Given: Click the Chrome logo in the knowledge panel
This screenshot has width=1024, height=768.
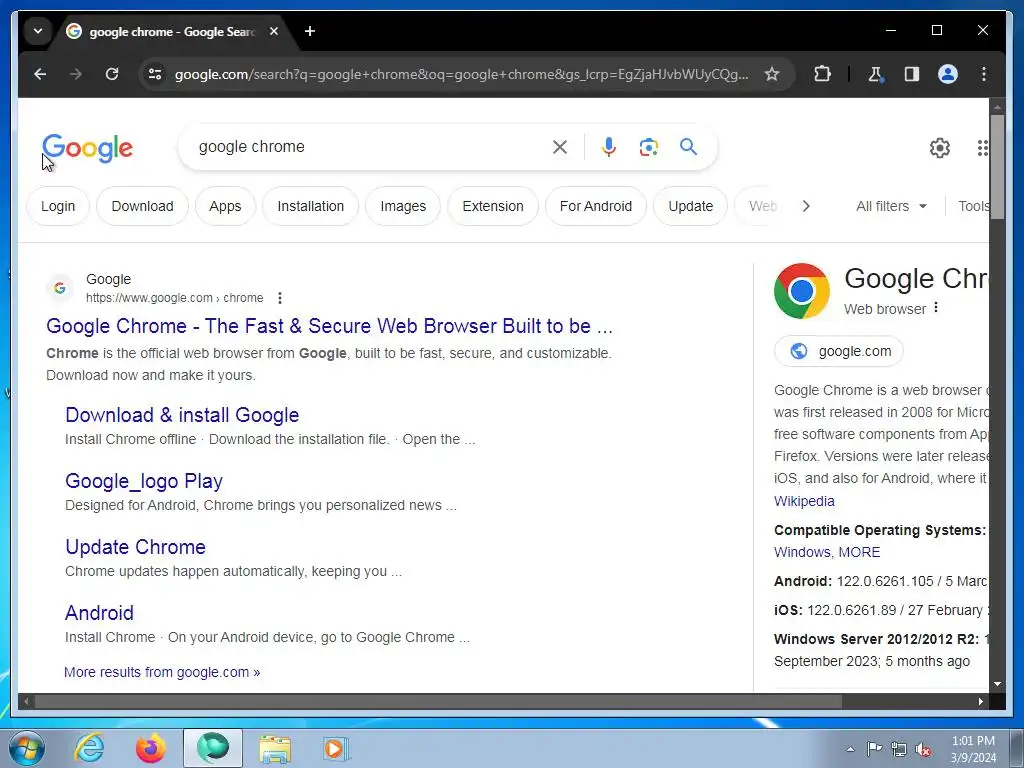Looking at the screenshot, I should tap(801, 291).
